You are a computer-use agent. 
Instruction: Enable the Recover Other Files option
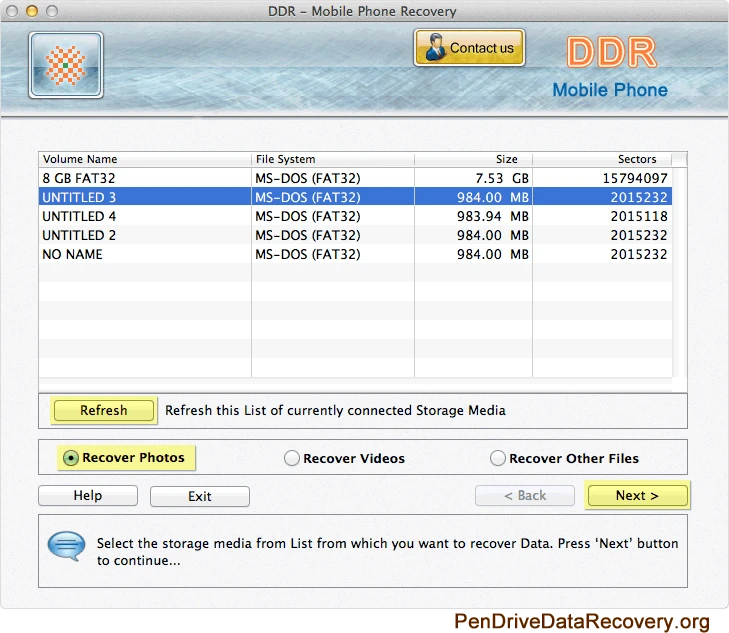point(498,459)
